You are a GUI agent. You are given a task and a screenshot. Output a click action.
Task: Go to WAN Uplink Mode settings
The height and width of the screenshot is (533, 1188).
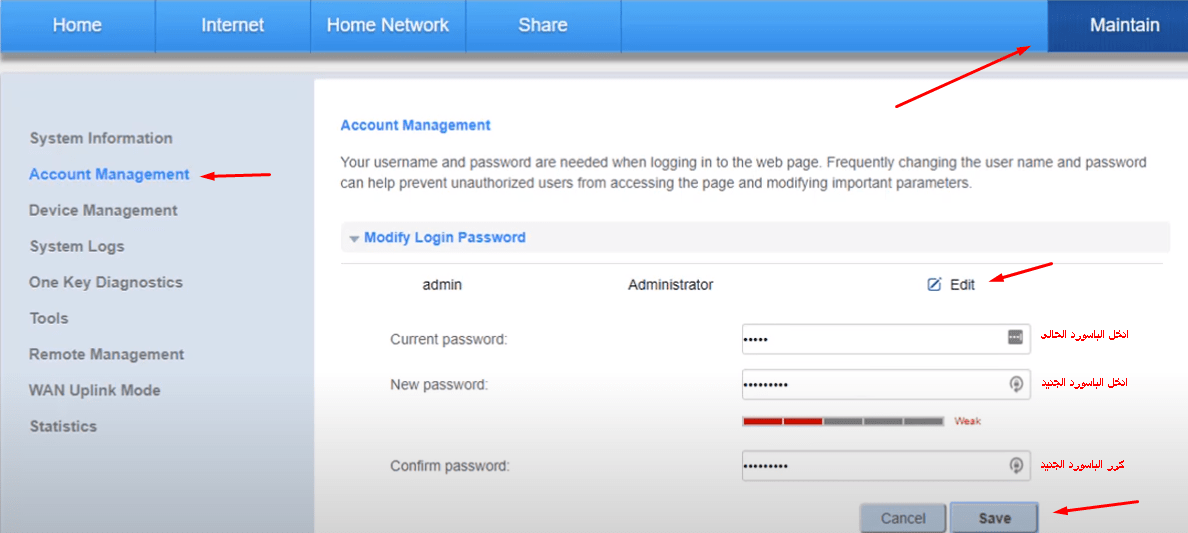click(95, 390)
